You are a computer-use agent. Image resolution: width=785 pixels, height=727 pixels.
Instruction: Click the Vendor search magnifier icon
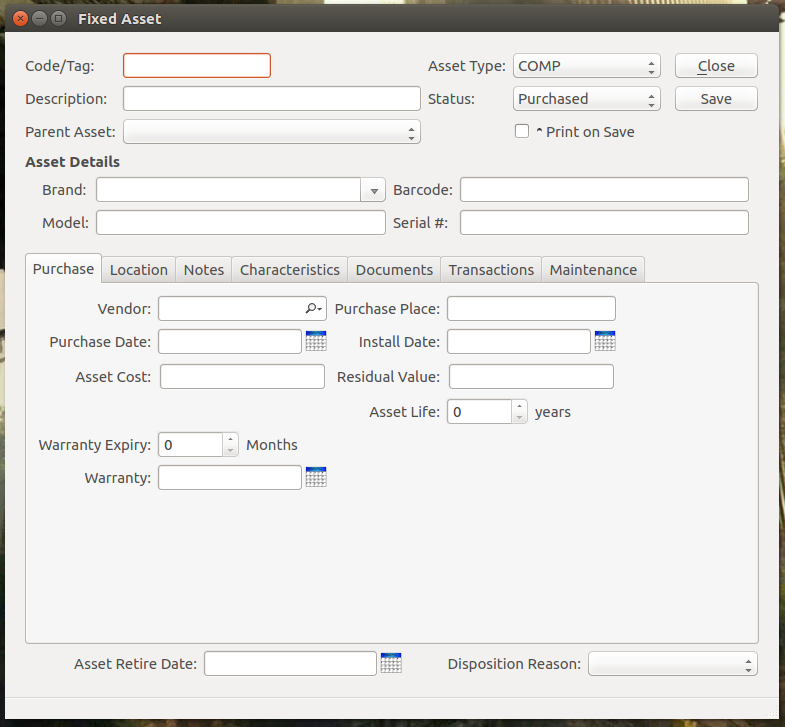pyautogui.click(x=313, y=309)
